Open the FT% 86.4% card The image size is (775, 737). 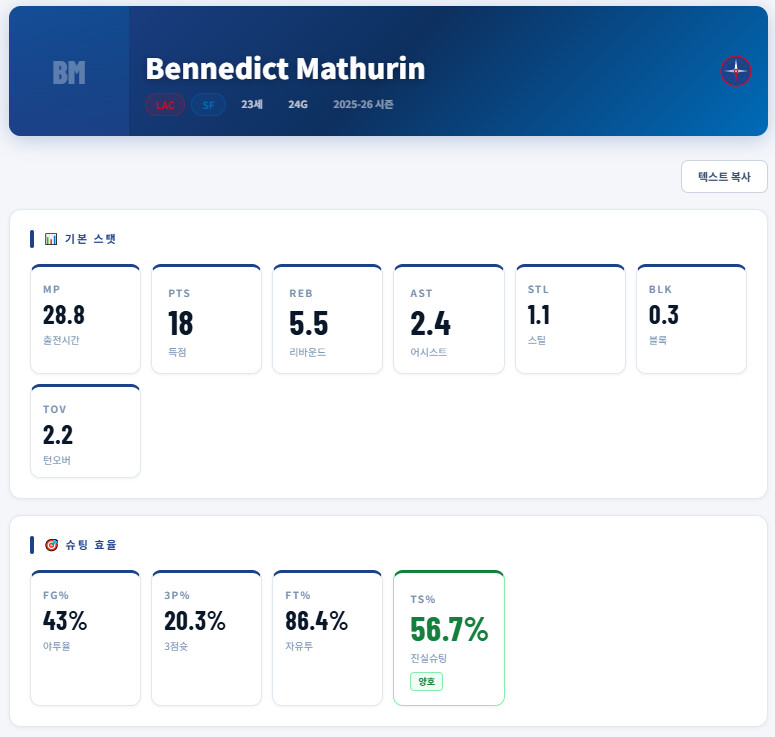tap(327, 638)
